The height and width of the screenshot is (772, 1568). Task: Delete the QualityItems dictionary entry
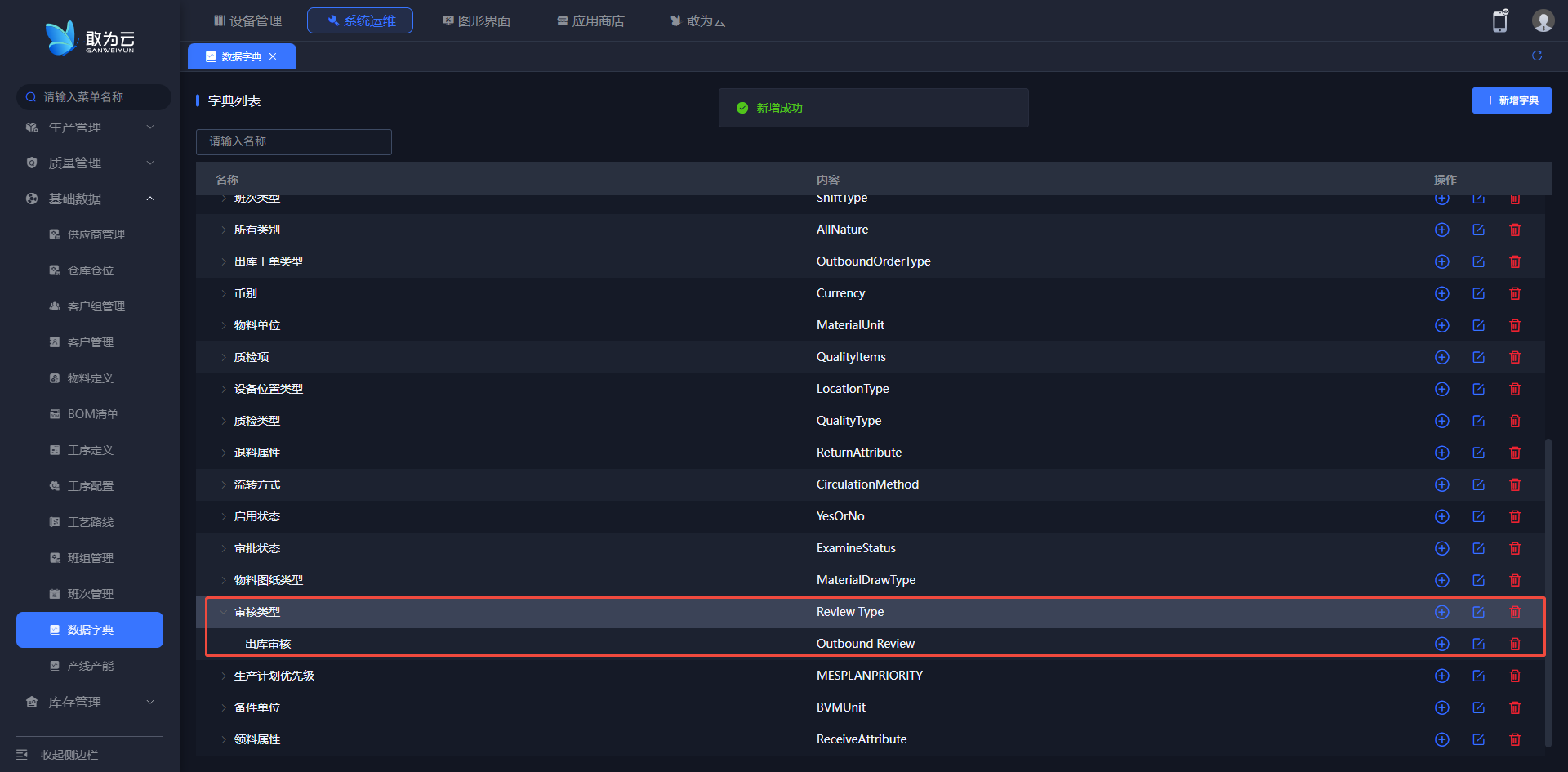coord(1515,357)
